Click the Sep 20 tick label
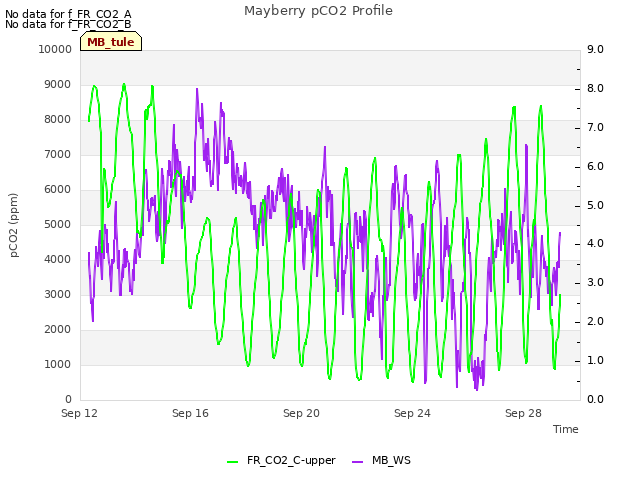 301,413
